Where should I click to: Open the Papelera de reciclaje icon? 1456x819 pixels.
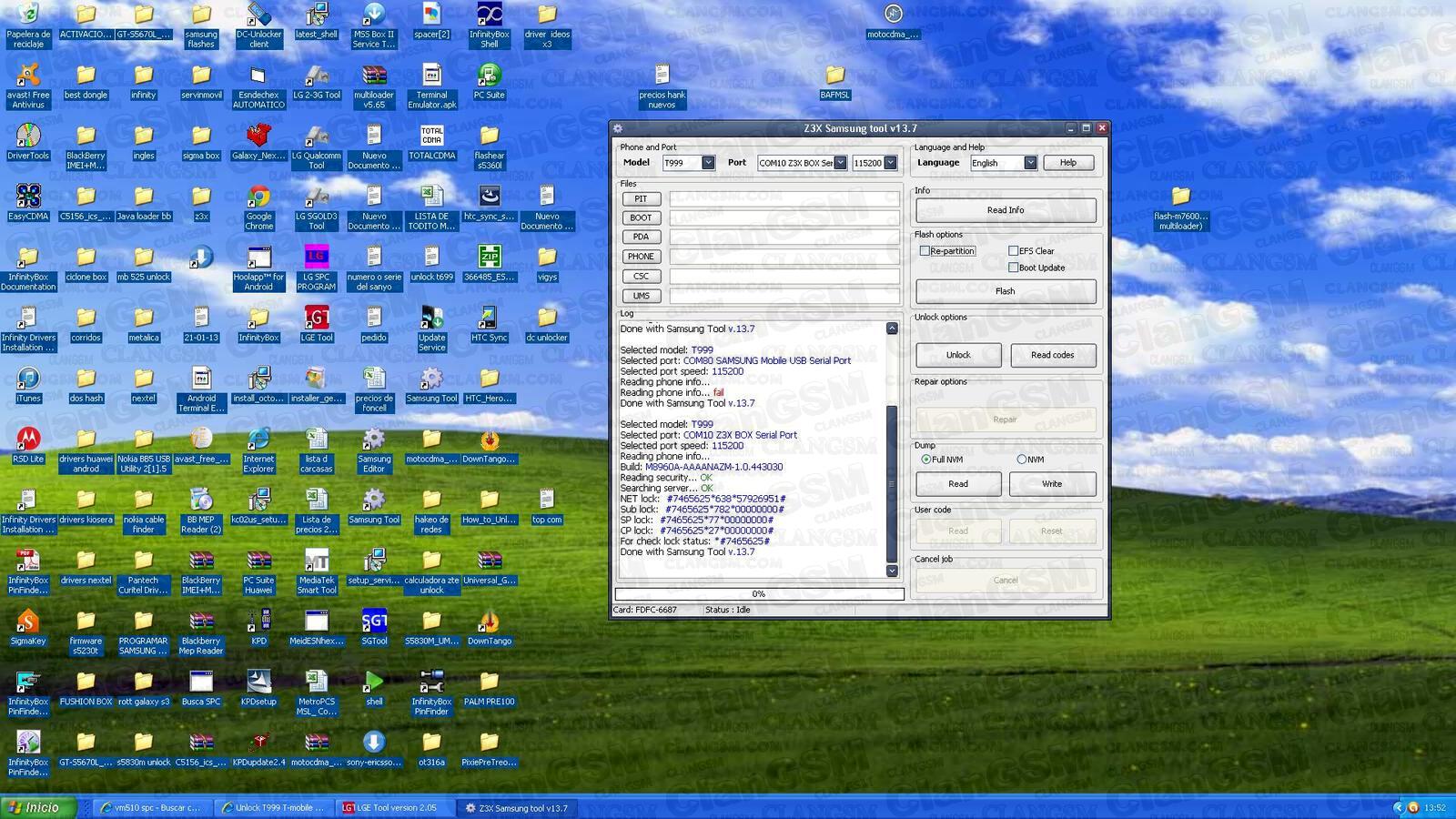click(x=28, y=25)
